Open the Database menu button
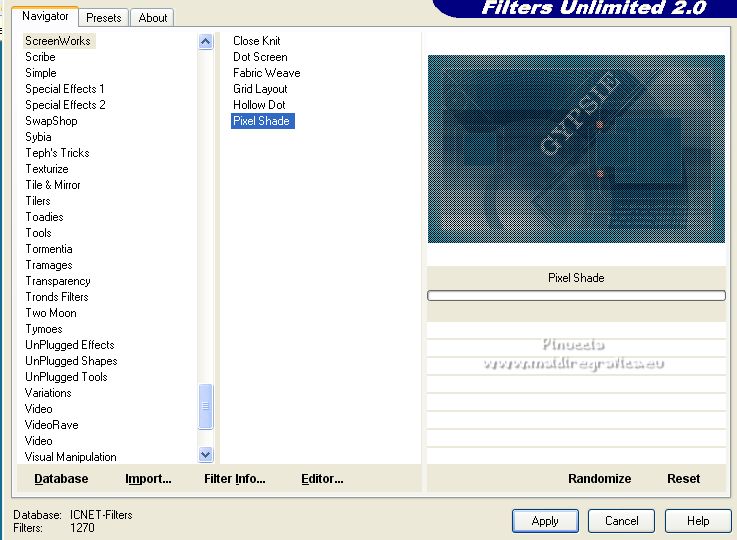Image resolution: width=737 pixels, height=540 pixels. coord(61,478)
